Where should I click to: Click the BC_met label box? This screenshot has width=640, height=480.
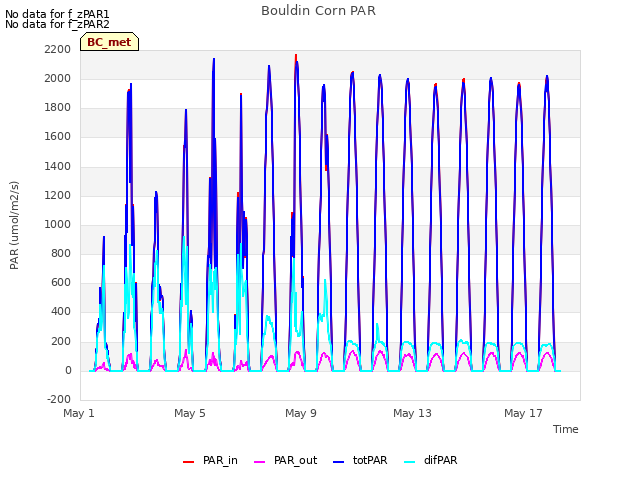tap(109, 42)
